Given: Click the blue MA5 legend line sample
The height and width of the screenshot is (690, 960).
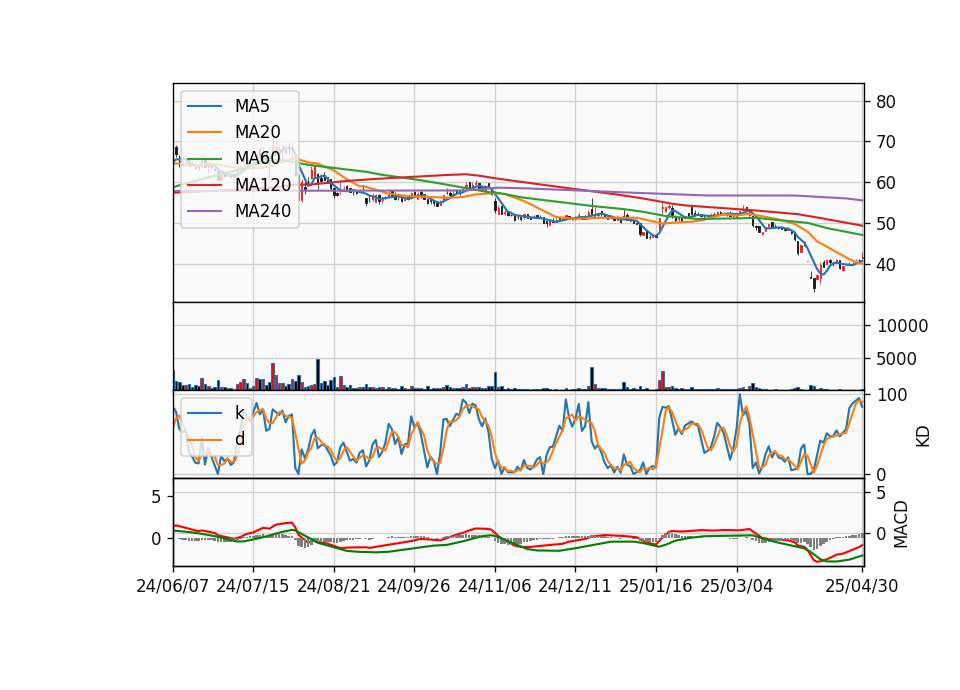Looking at the screenshot, I should 204,107.
